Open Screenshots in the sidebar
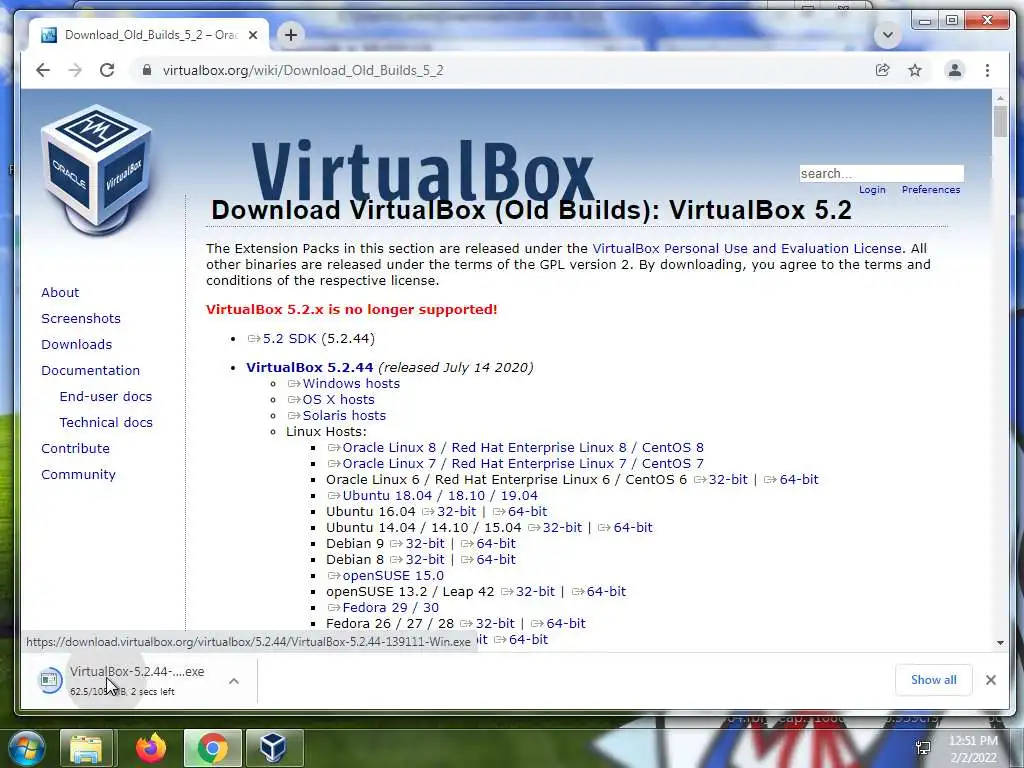The width and height of the screenshot is (1024, 768). click(81, 319)
